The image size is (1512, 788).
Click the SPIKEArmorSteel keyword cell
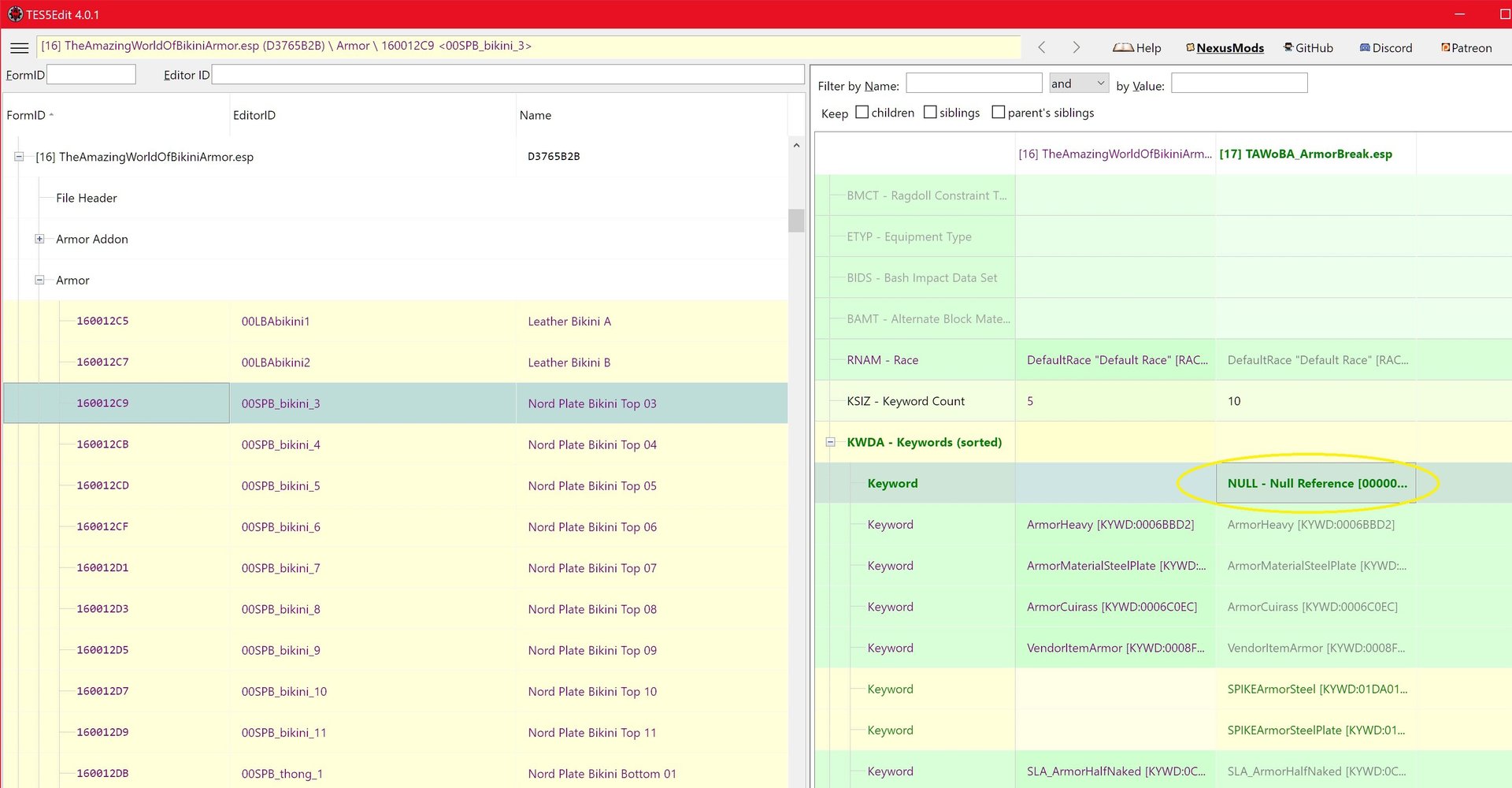click(1316, 689)
